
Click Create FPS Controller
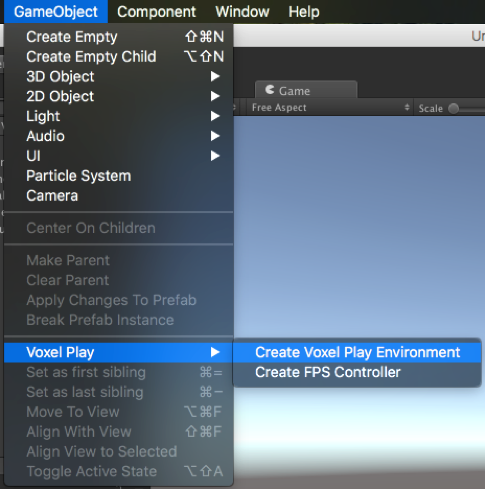[357, 372]
